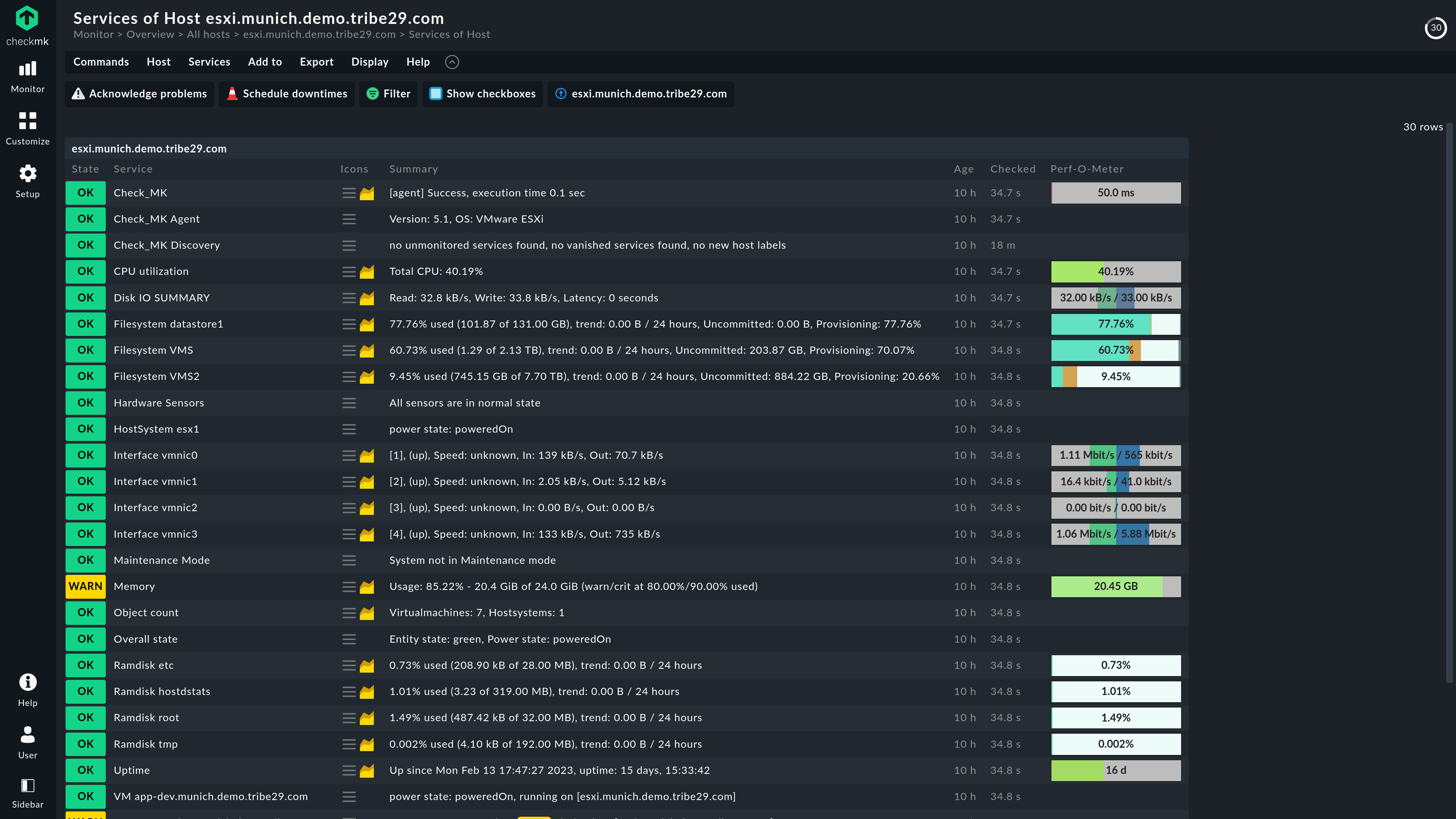Open graph icon for Object count

coord(367,613)
